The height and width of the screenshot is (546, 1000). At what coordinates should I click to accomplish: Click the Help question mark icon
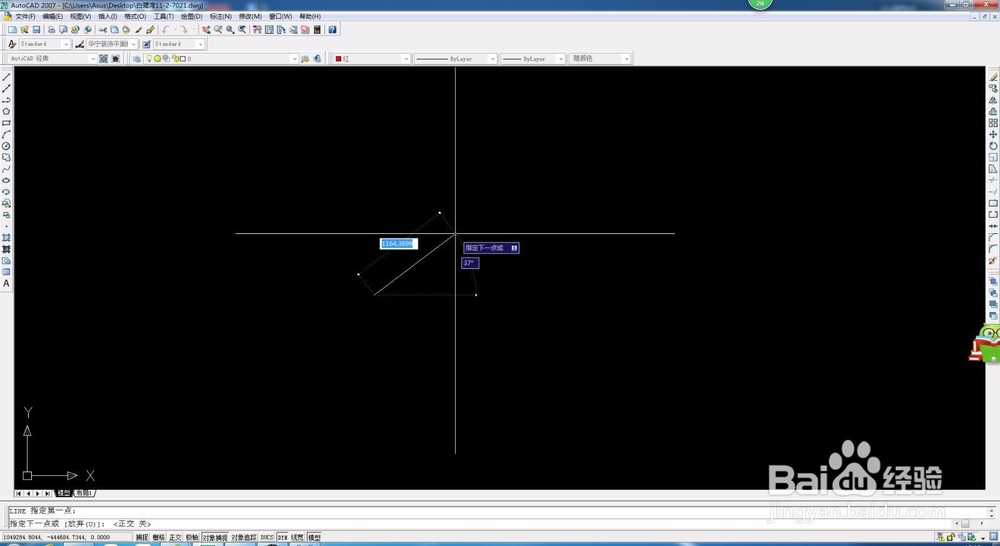(332, 29)
